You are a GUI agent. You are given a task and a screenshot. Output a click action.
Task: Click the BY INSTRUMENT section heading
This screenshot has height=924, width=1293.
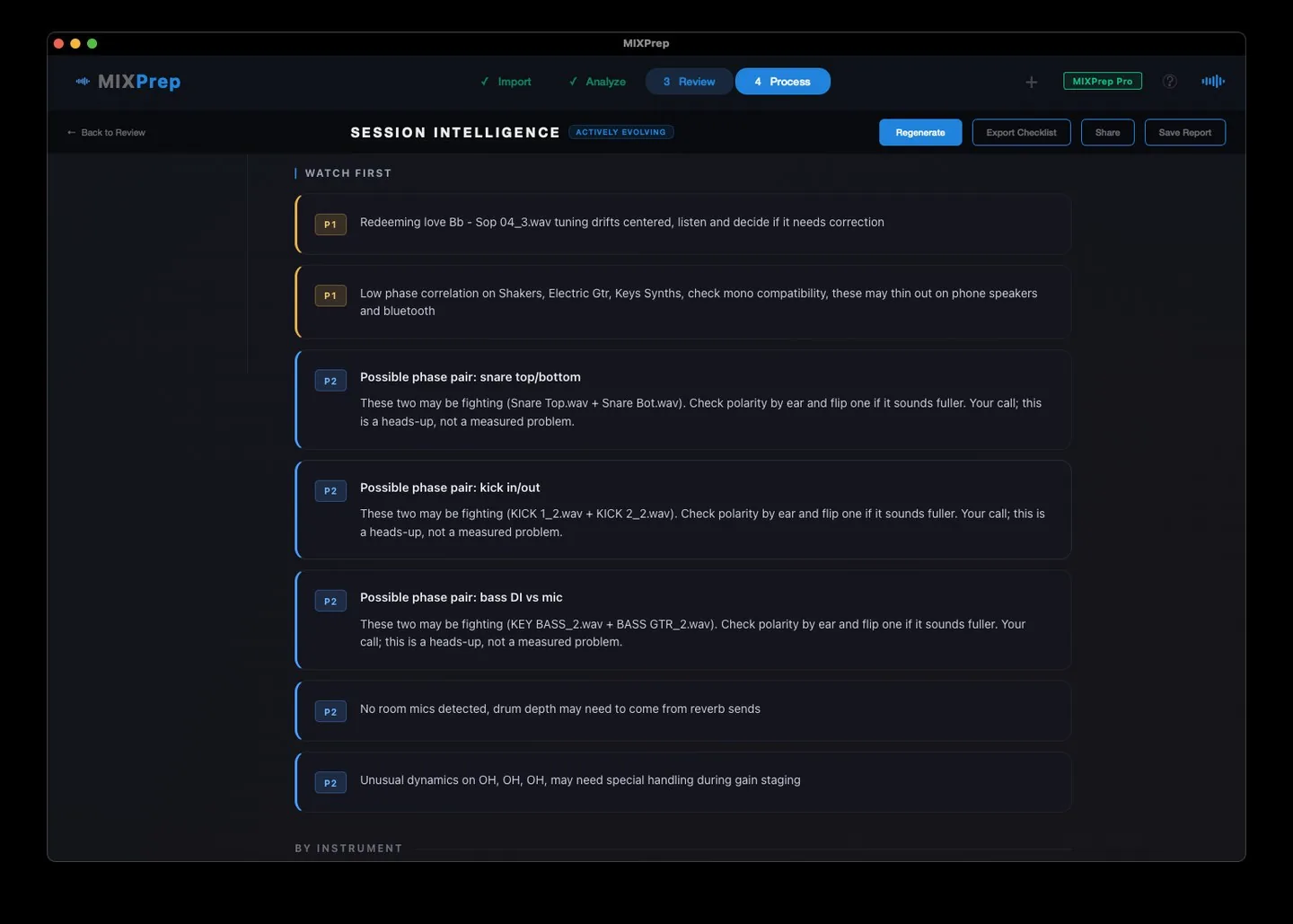point(348,849)
